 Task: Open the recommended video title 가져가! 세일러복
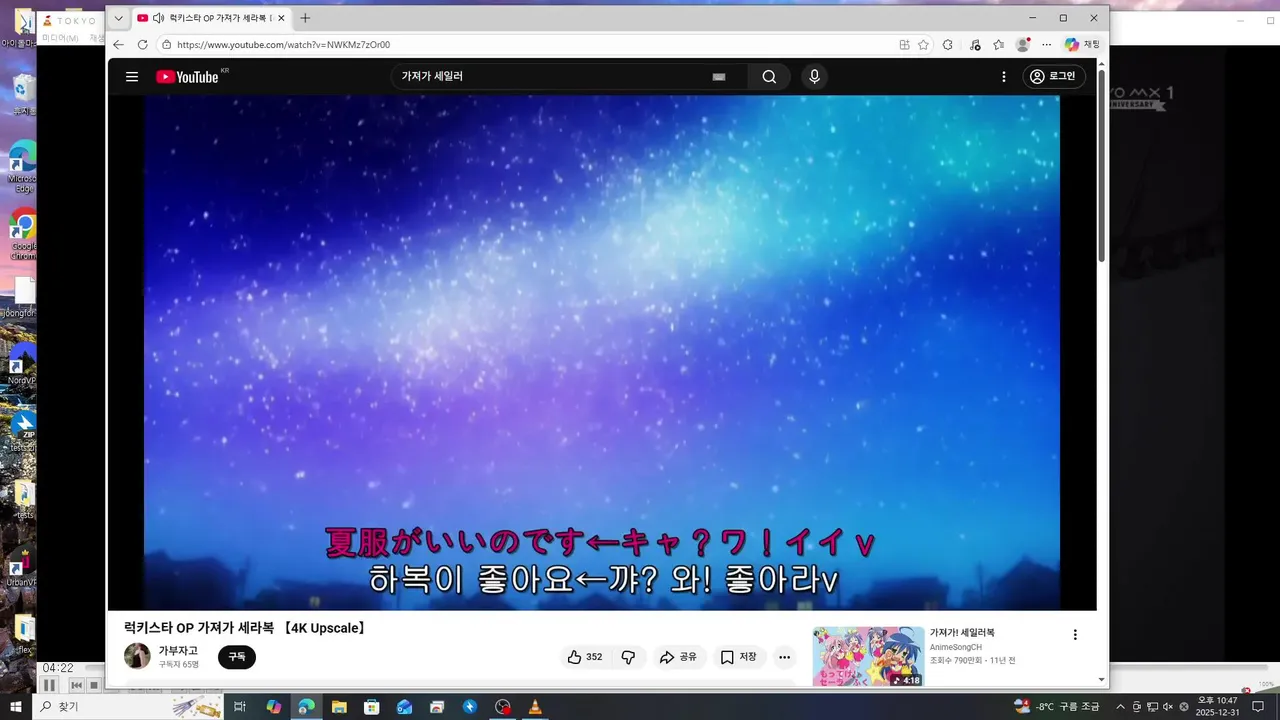[x=962, y=633]
